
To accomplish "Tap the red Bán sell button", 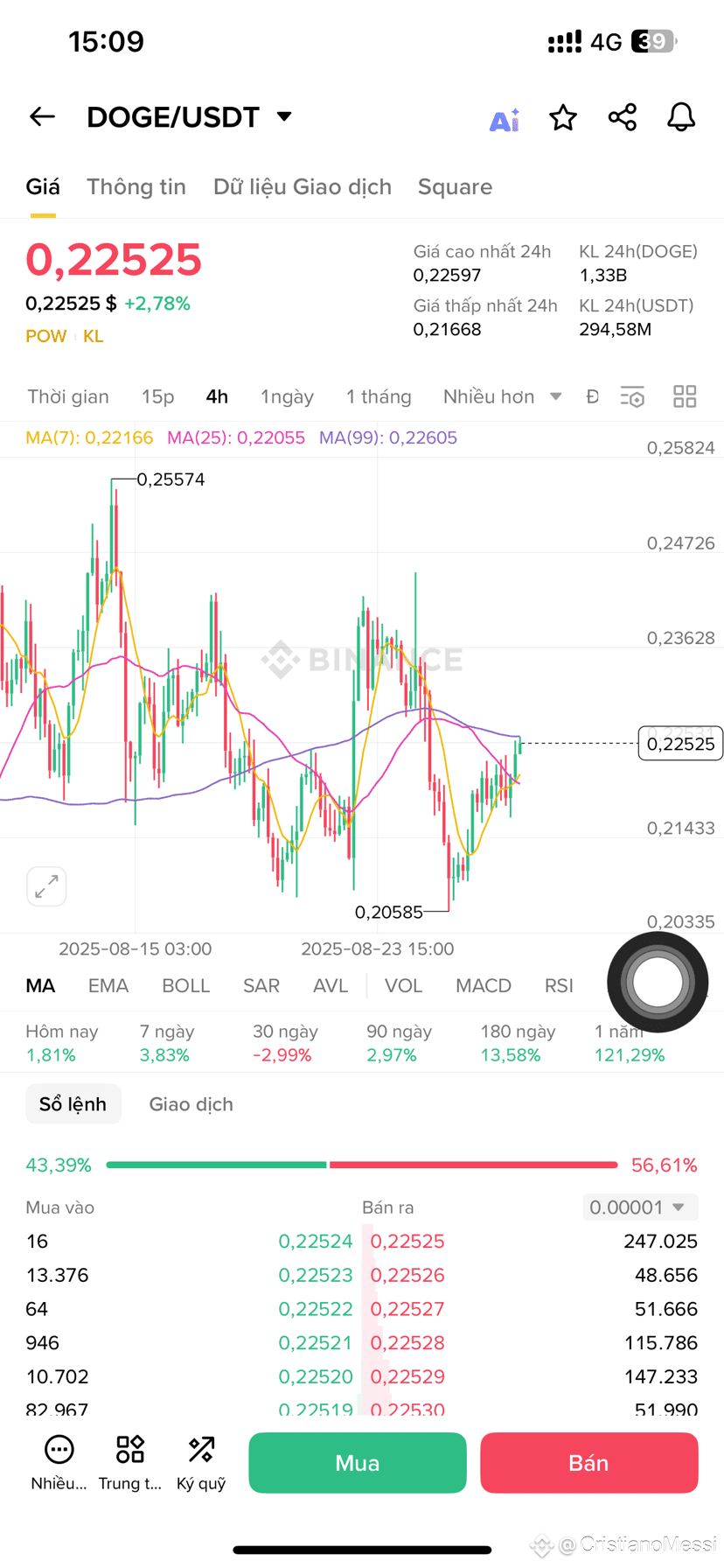I will coord(589,1463).
